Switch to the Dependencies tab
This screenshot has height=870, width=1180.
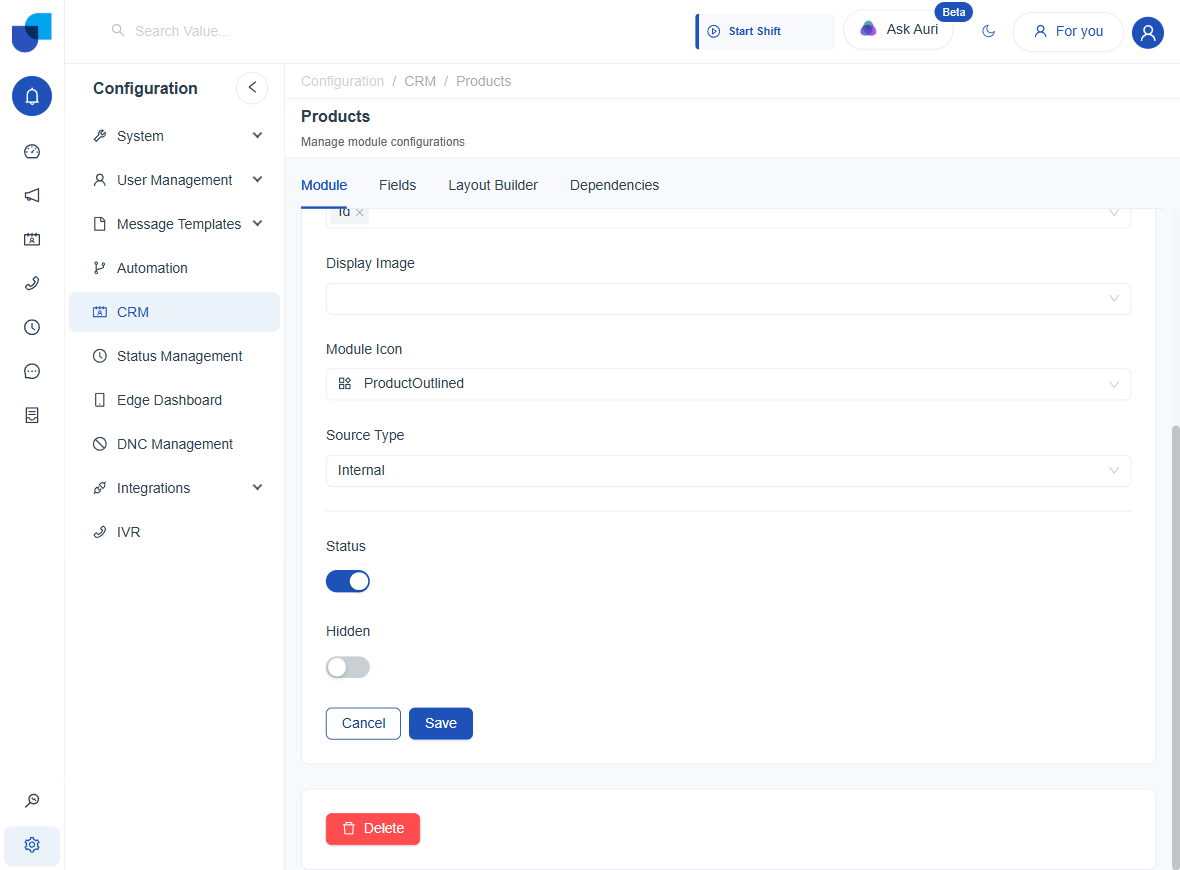tap(614, 185)
